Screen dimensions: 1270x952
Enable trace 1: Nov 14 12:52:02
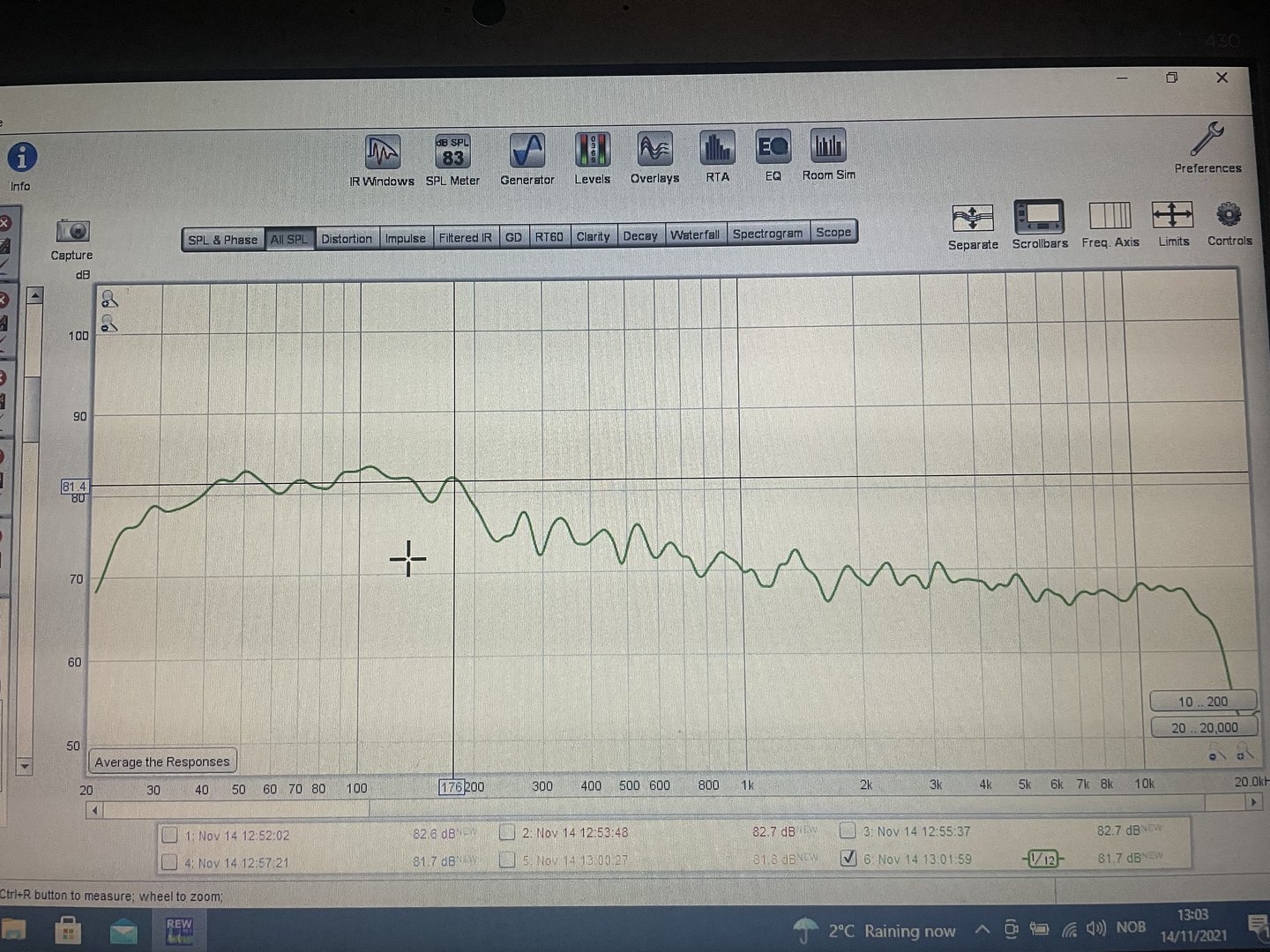click(x=170, y=835)
